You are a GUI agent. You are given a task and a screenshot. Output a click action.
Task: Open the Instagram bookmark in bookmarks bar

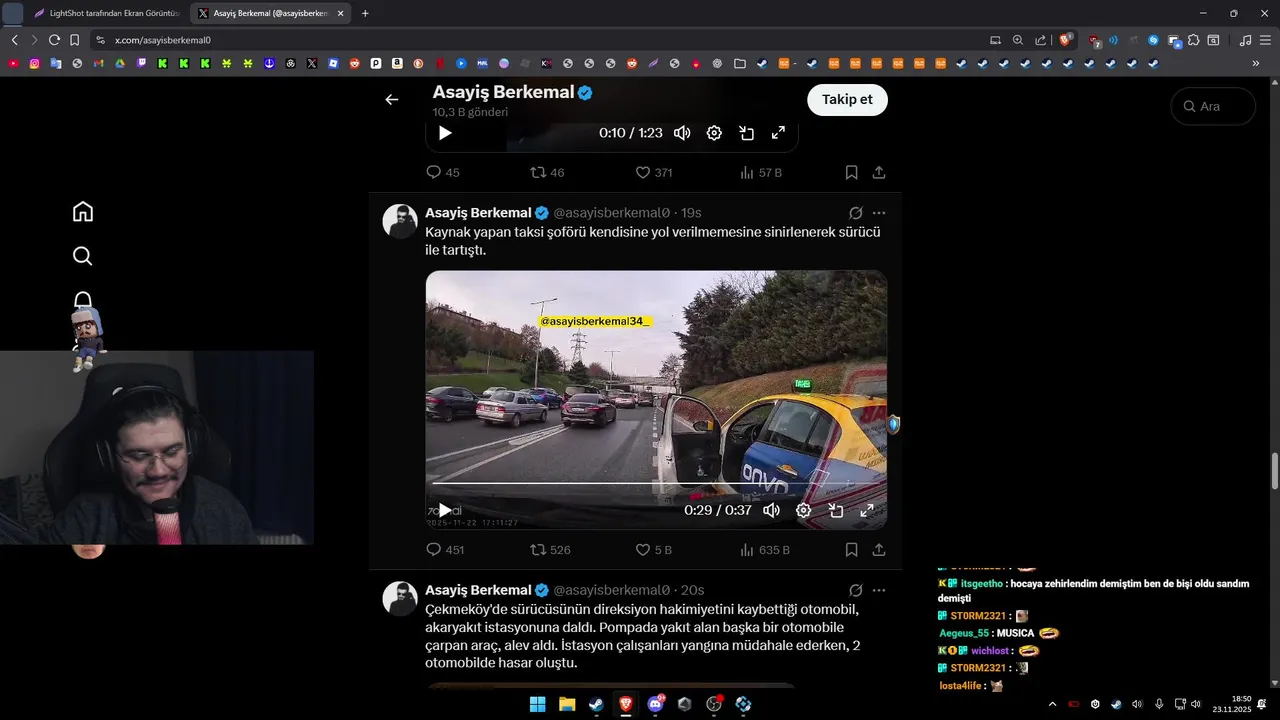tap(34, 63)
